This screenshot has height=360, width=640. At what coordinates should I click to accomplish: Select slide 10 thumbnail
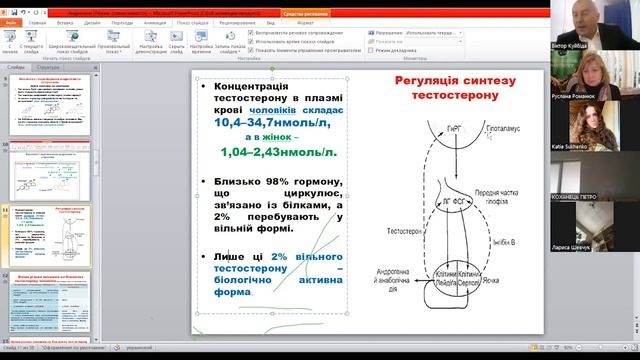coord(50,171)
